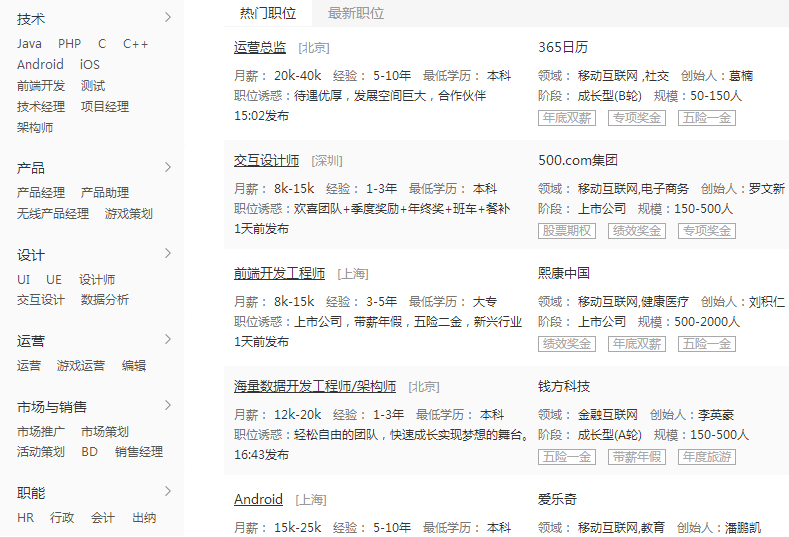The width and height of the screenshot is (789, 537).
Task: Go to the 编辑 category
Action: point(134,365)
